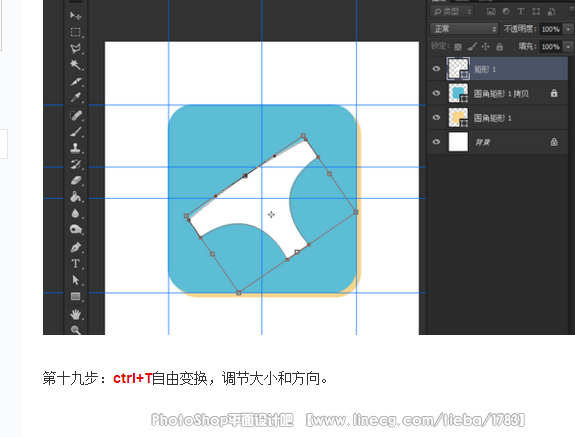
Task: Select the Pen tool
Action: 76,247
